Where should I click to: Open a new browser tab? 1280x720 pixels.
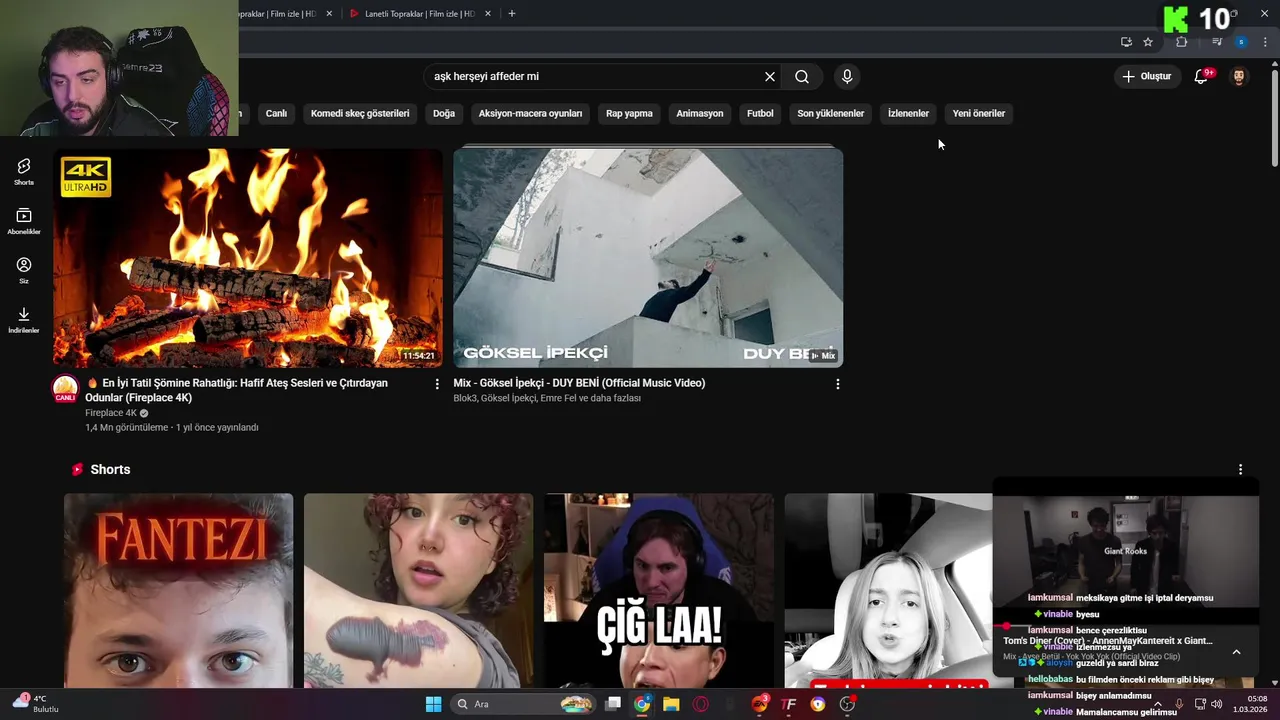coord(512,13)
